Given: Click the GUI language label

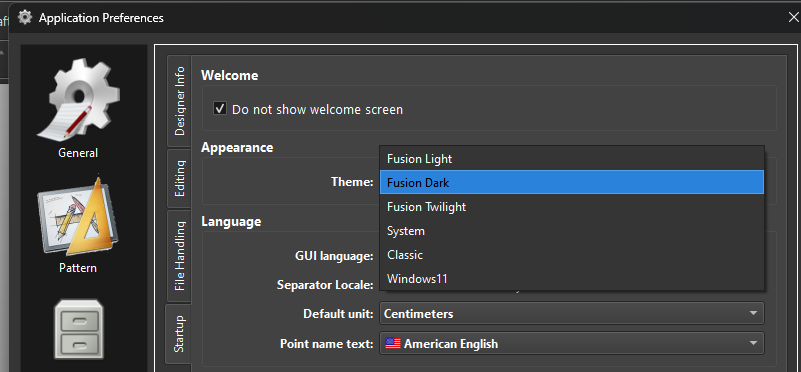Looking at the screenshot, I should click(334, 256).
